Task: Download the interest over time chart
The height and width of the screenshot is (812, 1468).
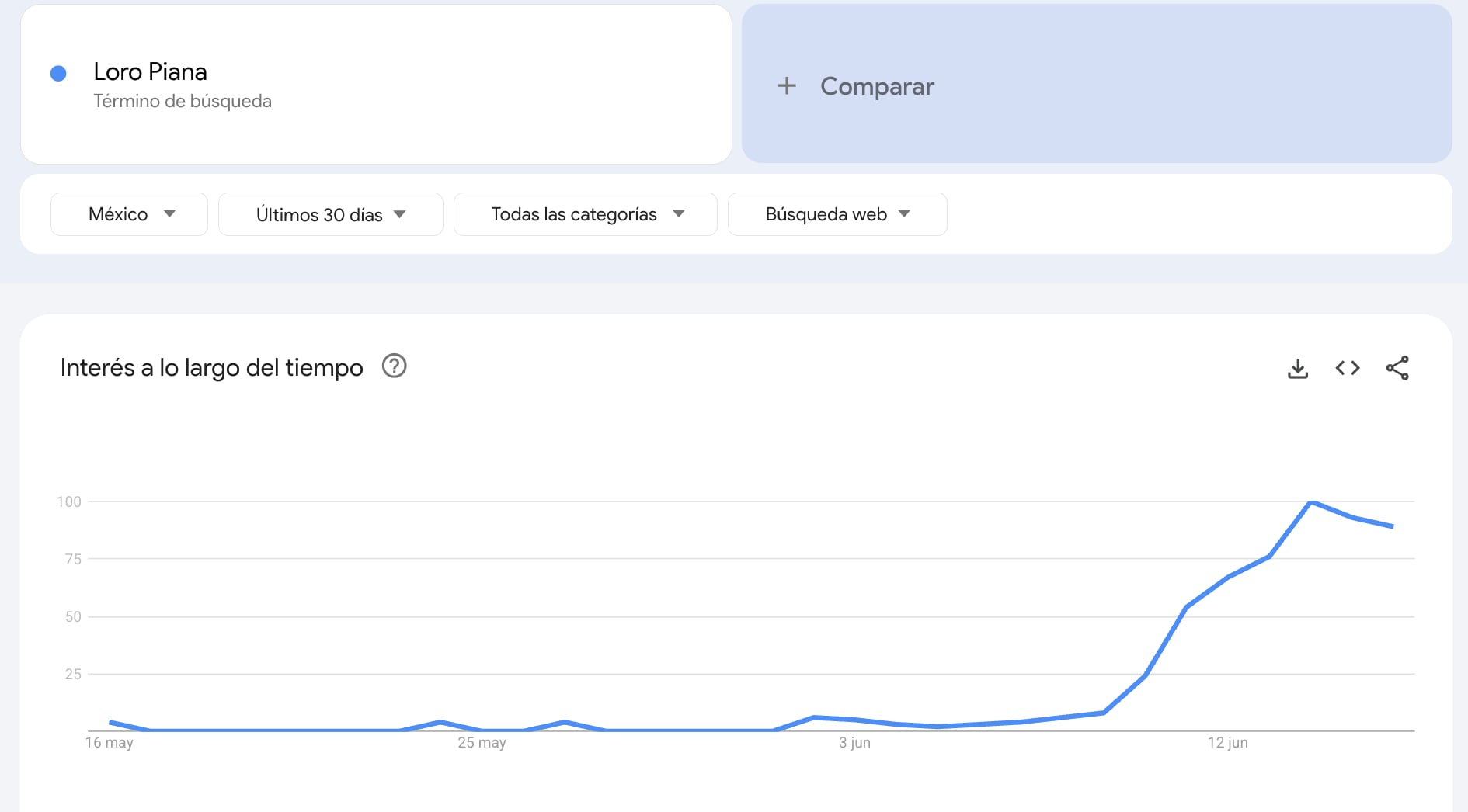Action: click(x=1297, y=368)
